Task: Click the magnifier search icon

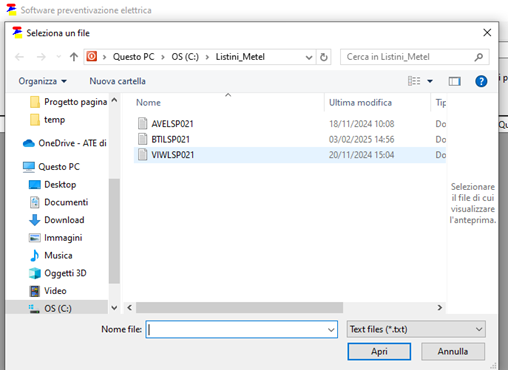Action: pos(479,57)
